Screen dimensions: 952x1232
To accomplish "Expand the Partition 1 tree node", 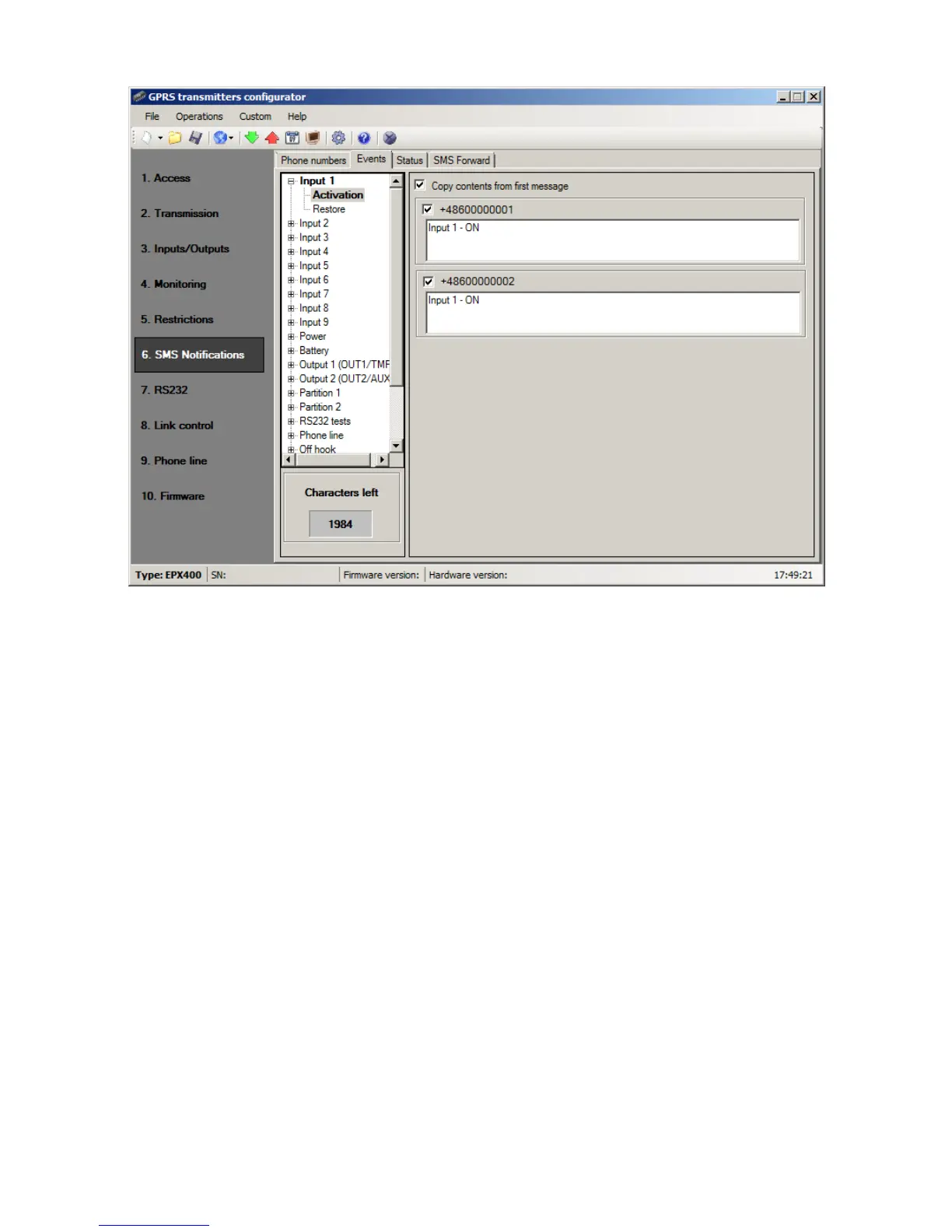I will point(292,394).
